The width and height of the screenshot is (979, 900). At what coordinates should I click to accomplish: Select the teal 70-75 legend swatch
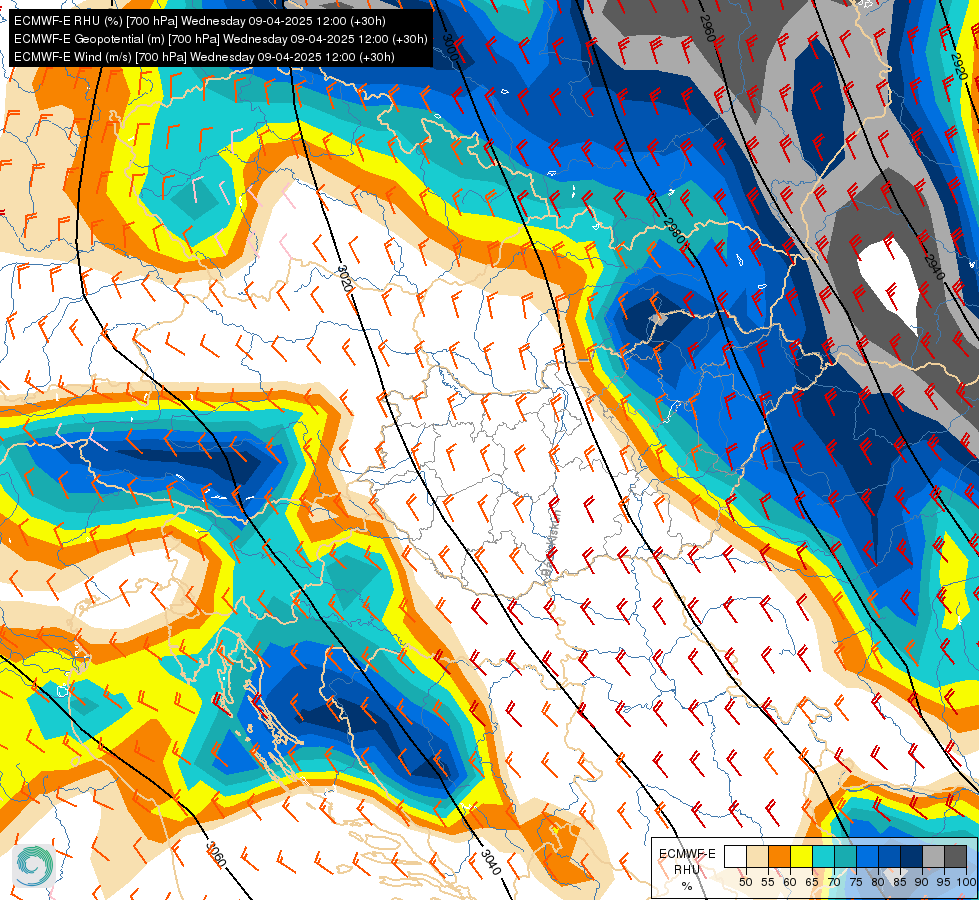845,856
